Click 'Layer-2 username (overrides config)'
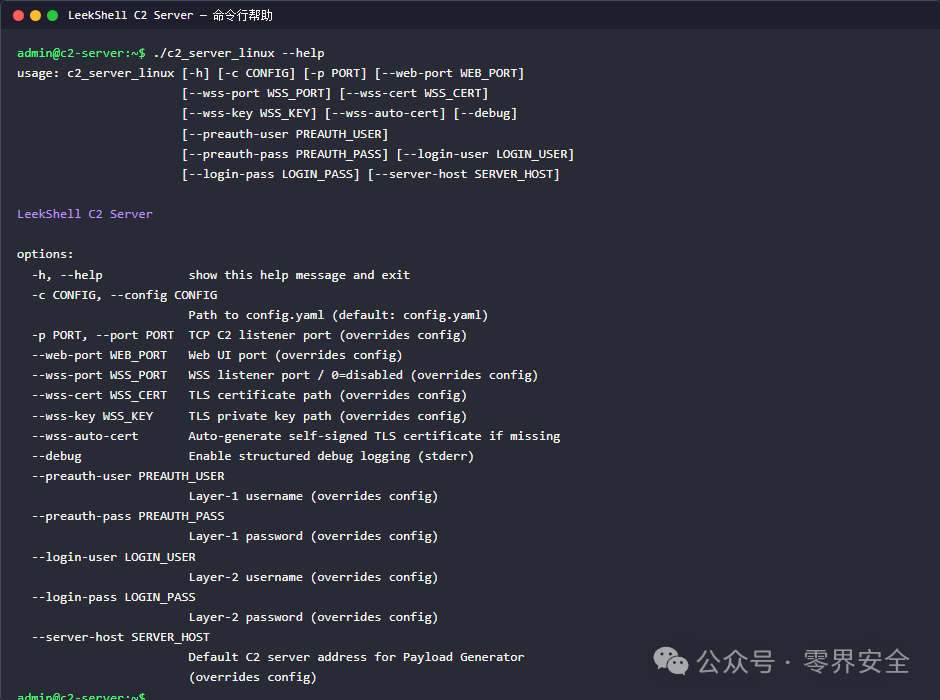The height and width of the screenshot is (700, 940). tap(314, 577)
